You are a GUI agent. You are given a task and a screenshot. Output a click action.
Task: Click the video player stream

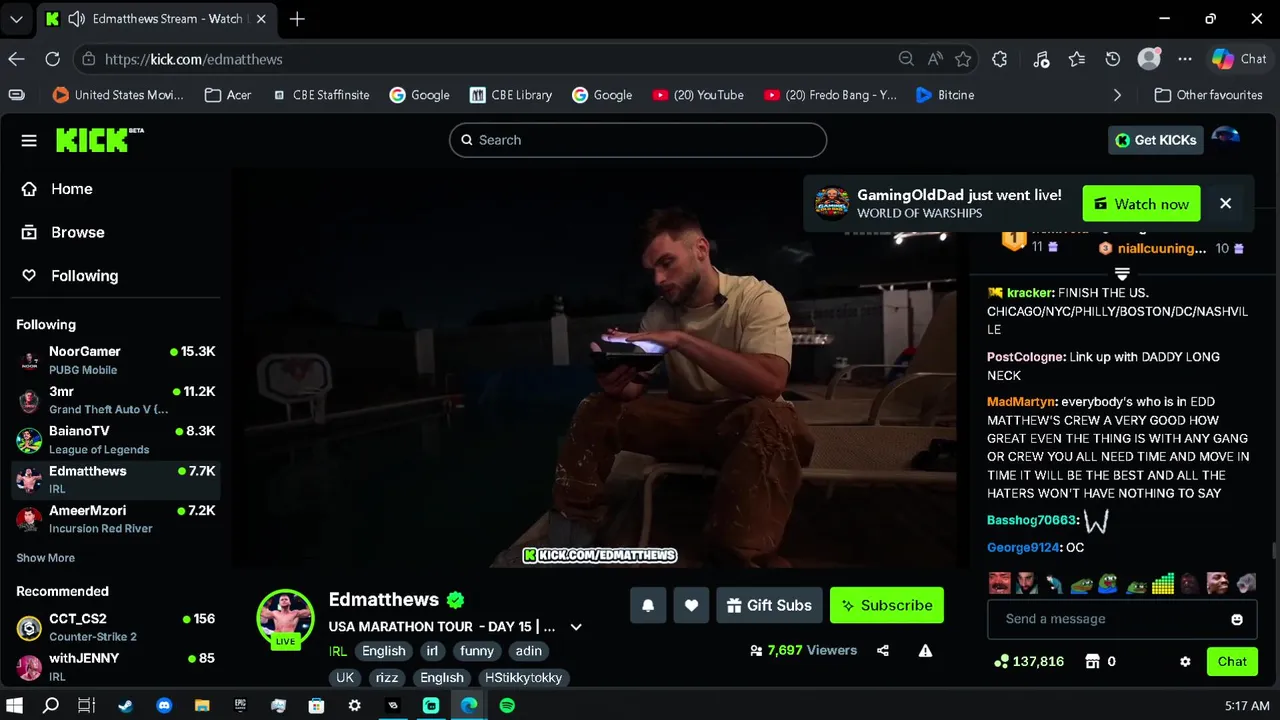600,370
